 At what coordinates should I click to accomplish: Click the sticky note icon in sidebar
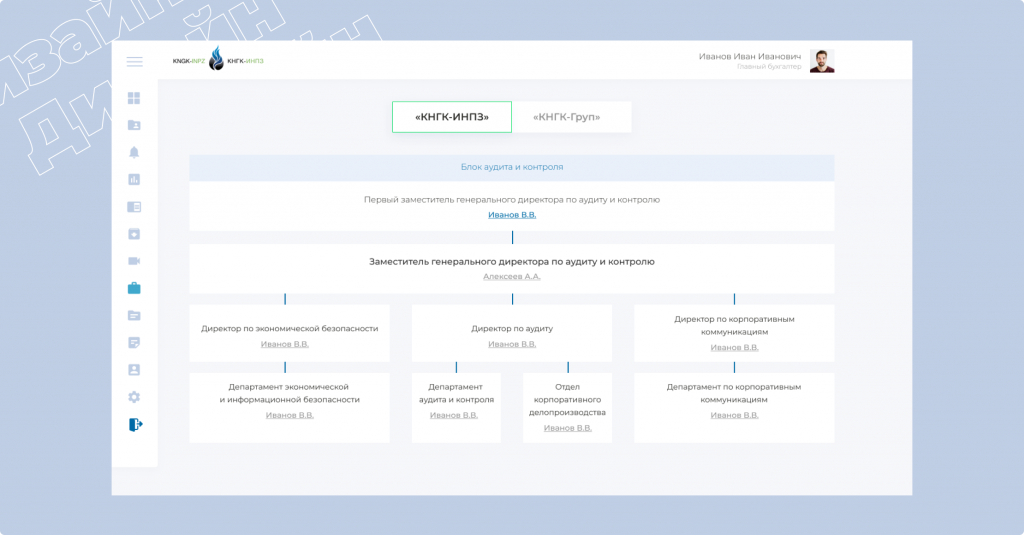pos(134,343)
